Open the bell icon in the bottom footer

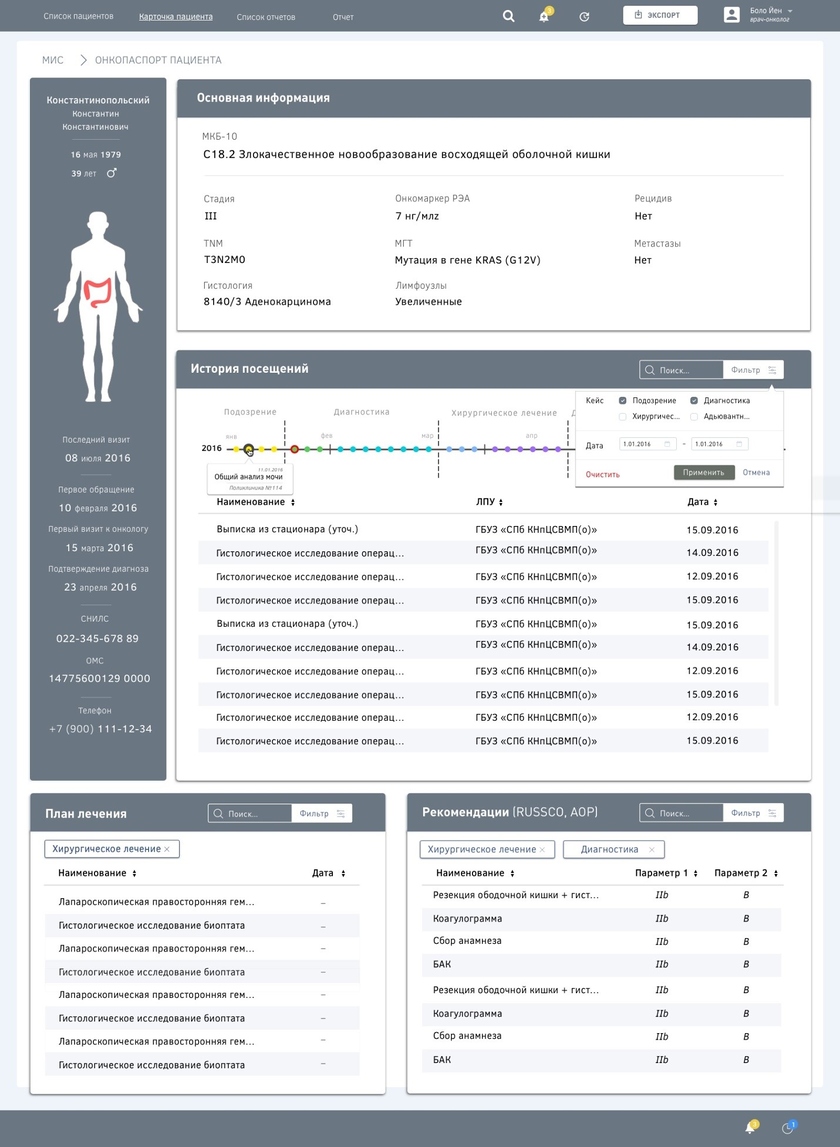click(750, 1128)
